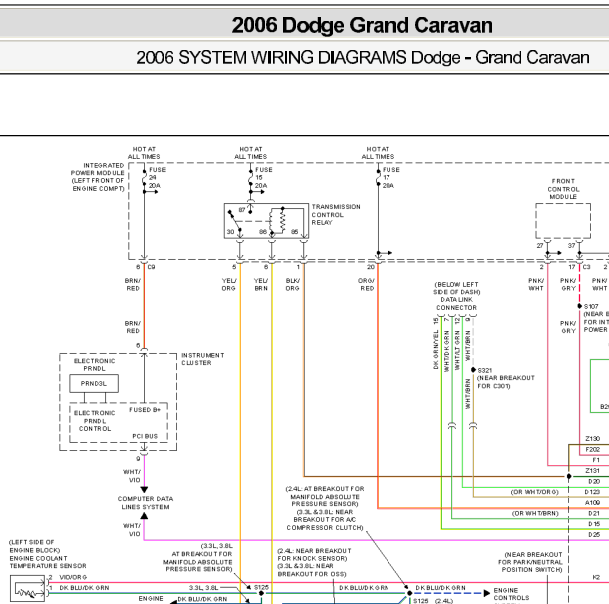Click relay terminal number '30'

point(230,232)
